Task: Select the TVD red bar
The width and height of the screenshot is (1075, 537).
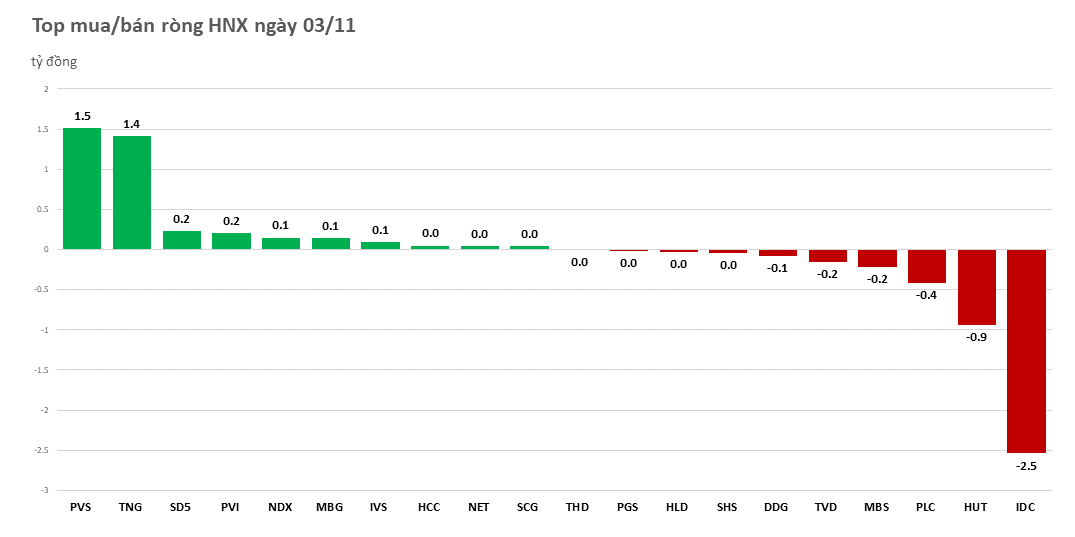Action: pos(827,256)
